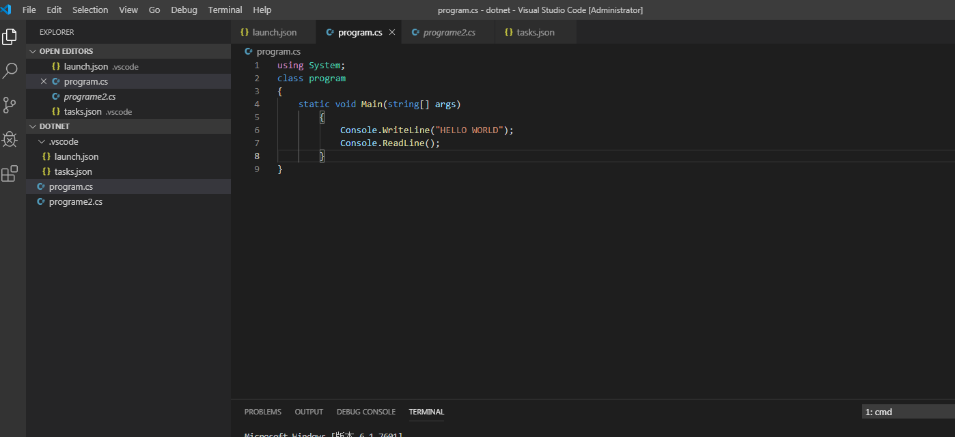Screen dimensions: 955x437
Task: Click the program.cs breadcrumb above editor
Action: 278,51
